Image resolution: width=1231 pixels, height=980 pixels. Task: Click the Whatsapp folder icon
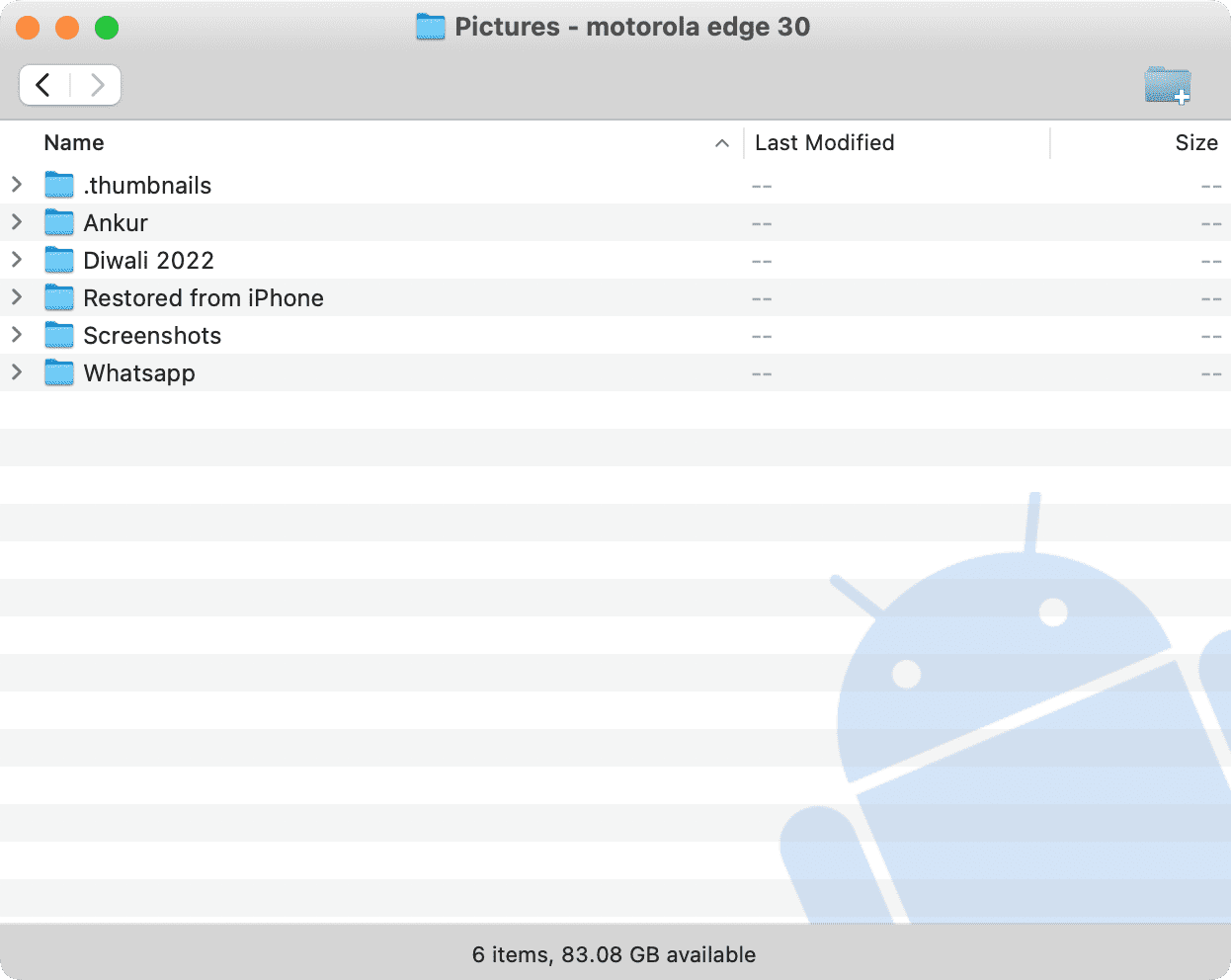click(59, 372)
